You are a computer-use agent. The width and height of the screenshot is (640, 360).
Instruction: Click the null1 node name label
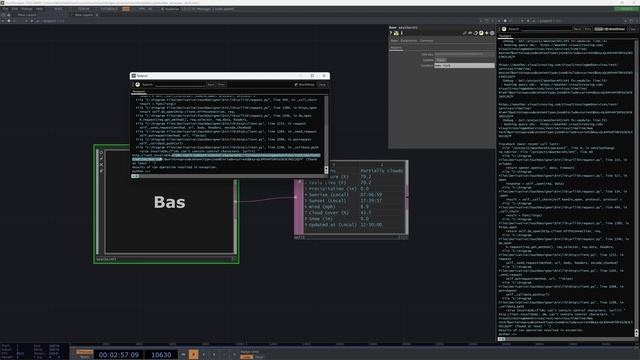click(300, 238)
